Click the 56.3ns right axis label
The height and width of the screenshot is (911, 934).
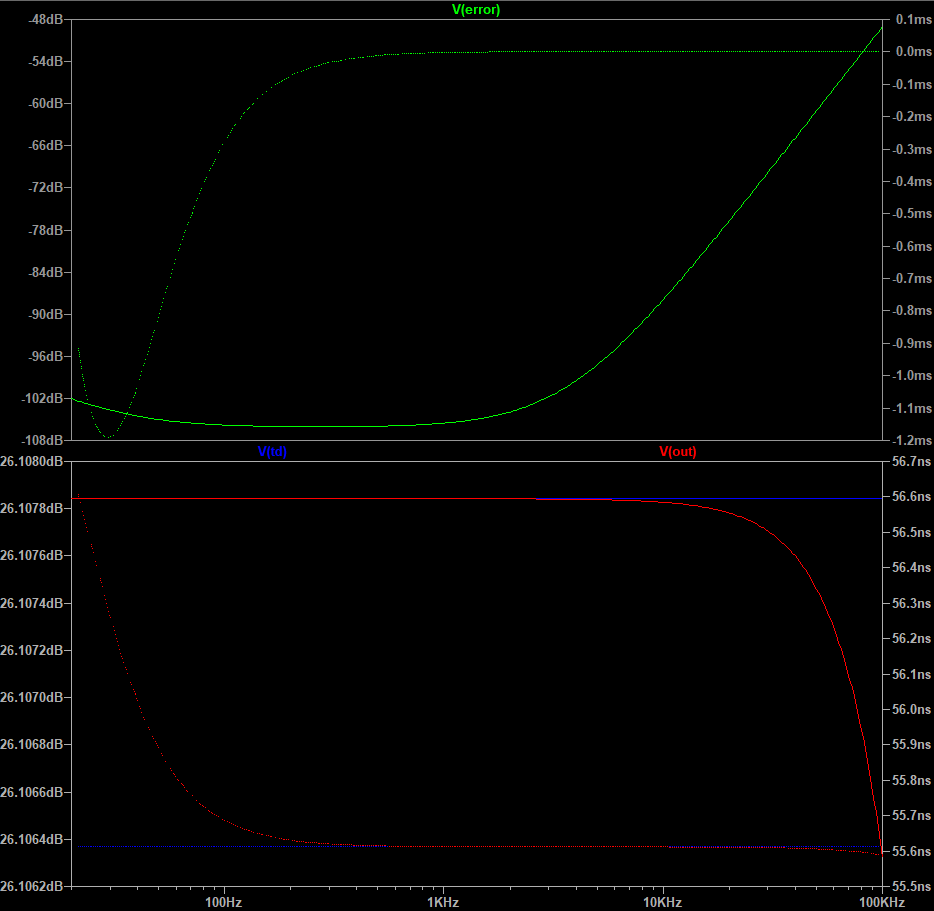[x=911, y=604]
